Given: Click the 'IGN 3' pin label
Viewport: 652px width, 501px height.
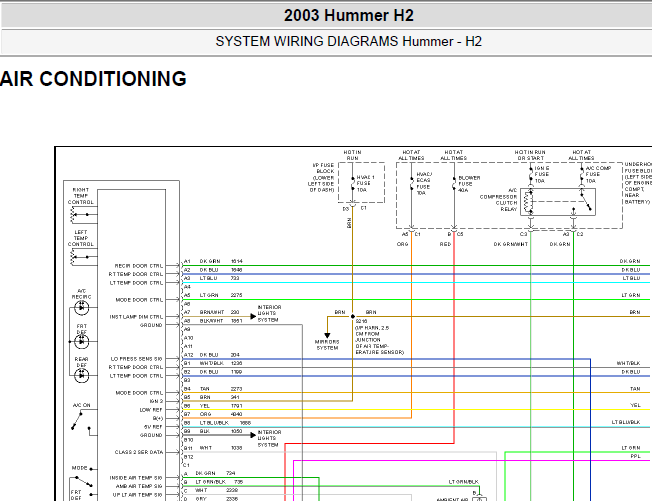Looking at the screenshot, I should pos(156,401).
